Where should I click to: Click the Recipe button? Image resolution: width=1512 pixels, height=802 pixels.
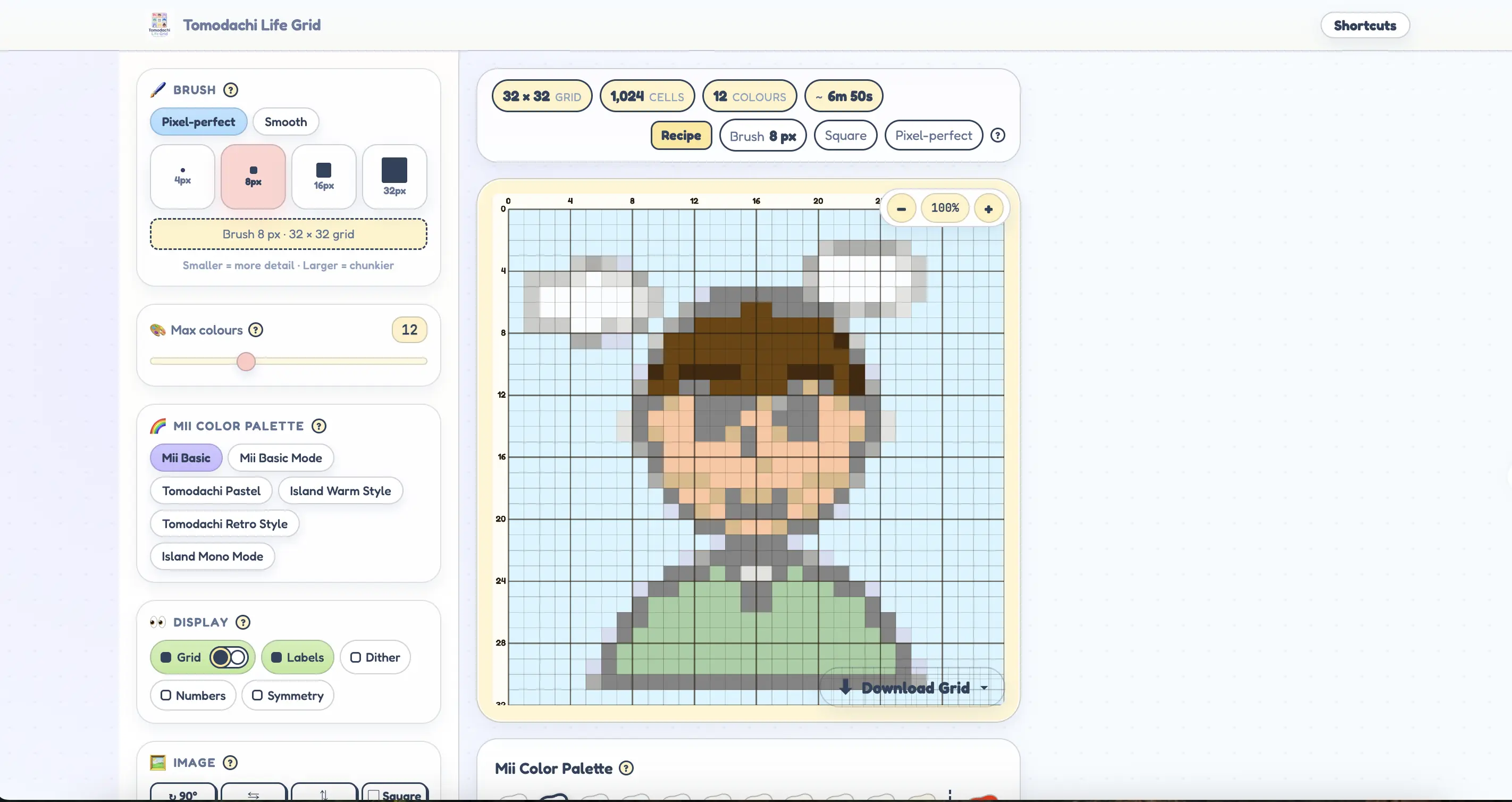tap(681, 136)
